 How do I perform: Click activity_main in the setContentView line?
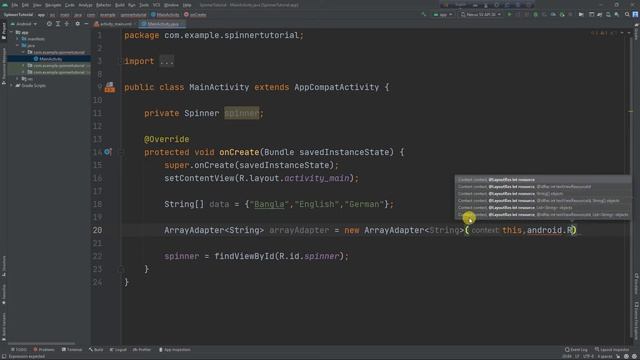317,178
